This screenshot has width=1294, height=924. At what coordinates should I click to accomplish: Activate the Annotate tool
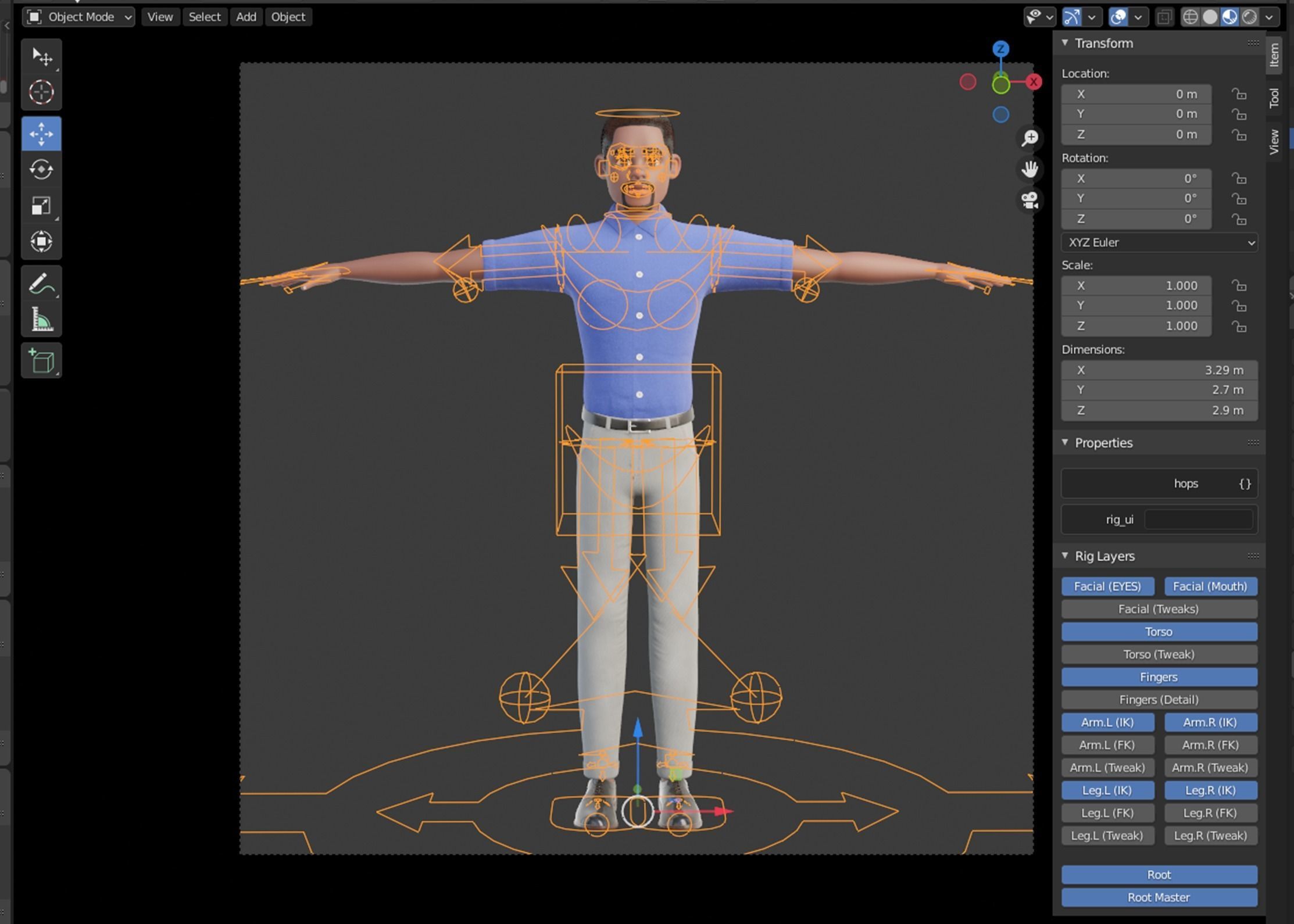click(x=41, y=283)
